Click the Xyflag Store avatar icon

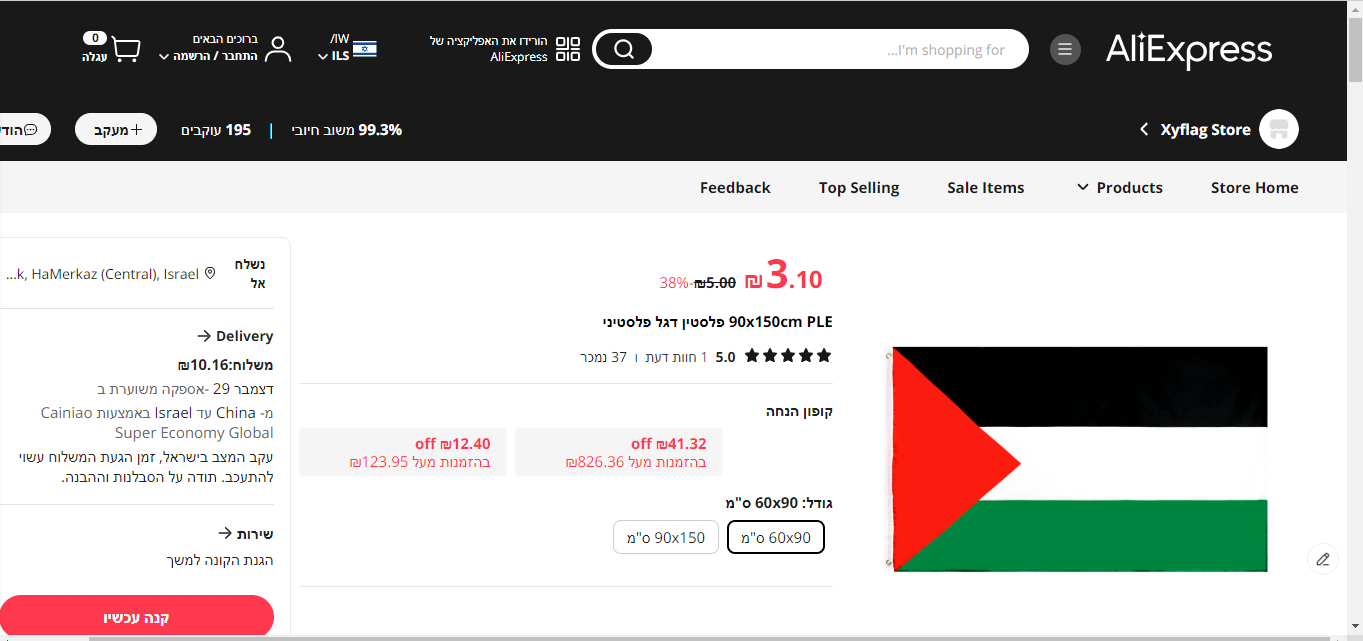[1279, 129]
